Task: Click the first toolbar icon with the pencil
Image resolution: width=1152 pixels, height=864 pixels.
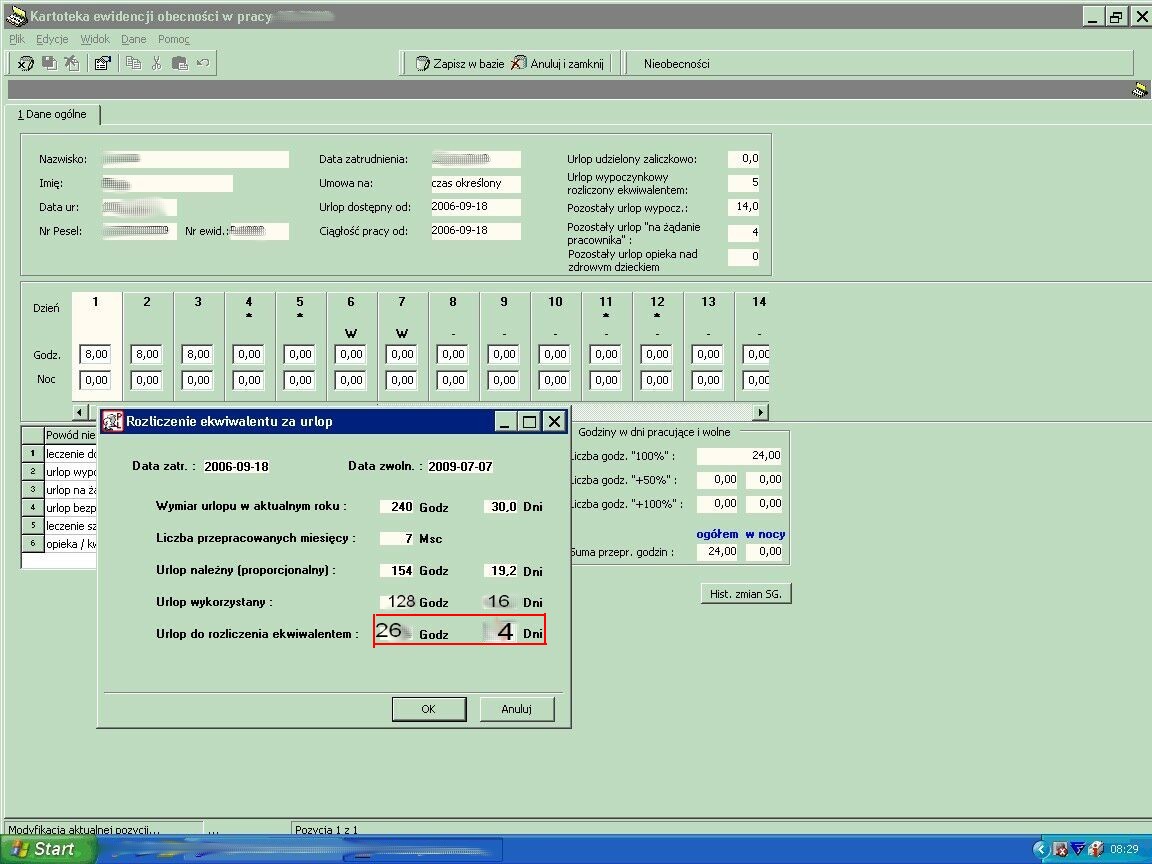Action: (26, 63)
